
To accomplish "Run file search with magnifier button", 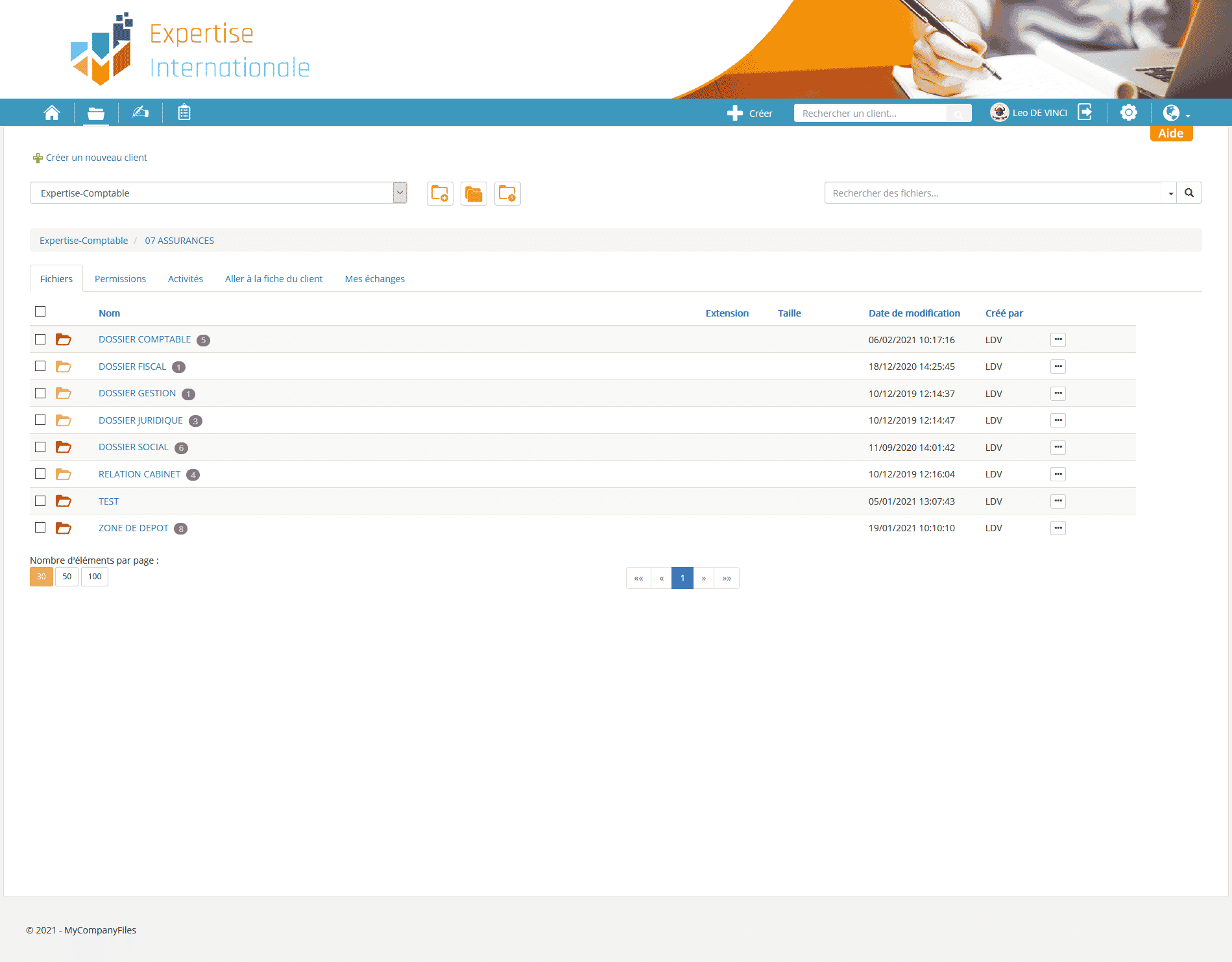I will 1189,193.
